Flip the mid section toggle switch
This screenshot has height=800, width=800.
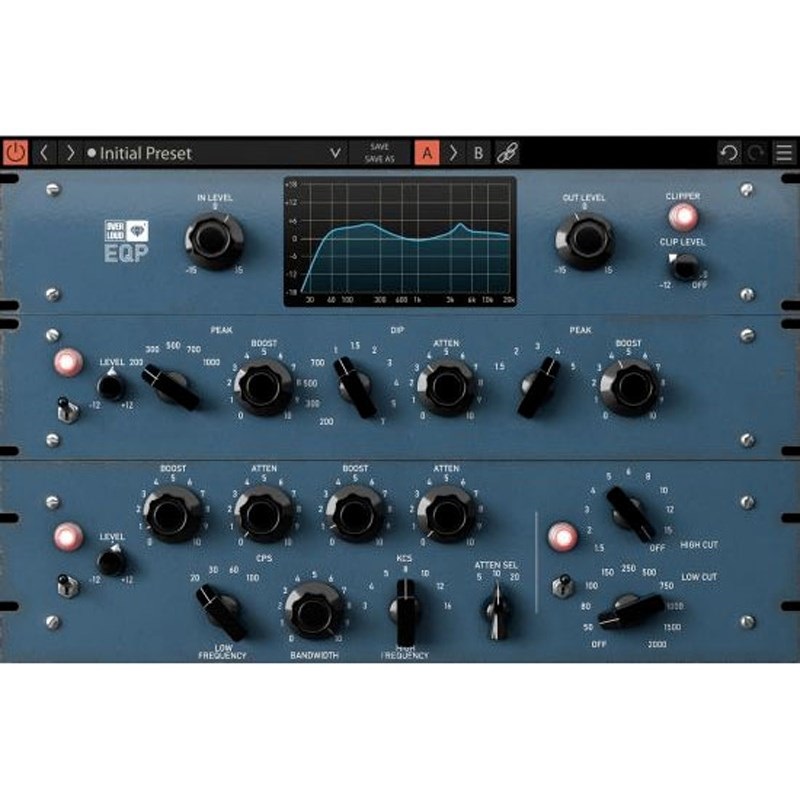coord(67,411)
